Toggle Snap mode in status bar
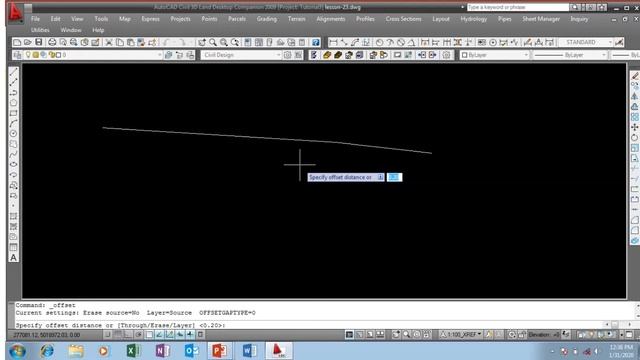Viewport: 640px width, 360px height. pos(107,335)
